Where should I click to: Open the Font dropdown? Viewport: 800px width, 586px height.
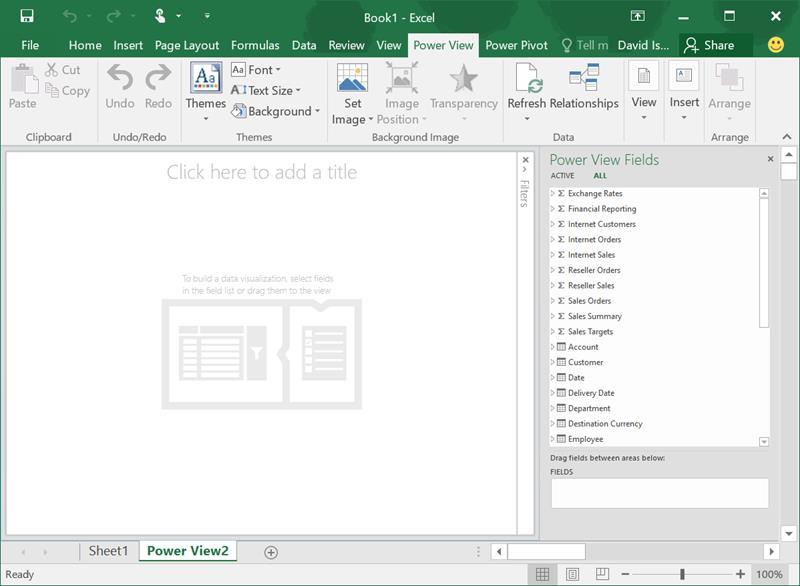tap(256, 69)
